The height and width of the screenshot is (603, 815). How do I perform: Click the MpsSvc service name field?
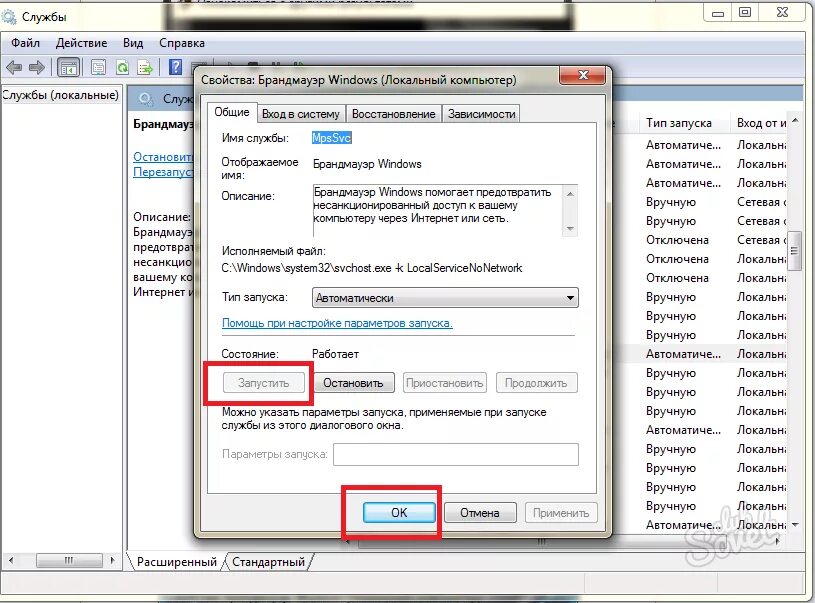(x=332, y=138)
